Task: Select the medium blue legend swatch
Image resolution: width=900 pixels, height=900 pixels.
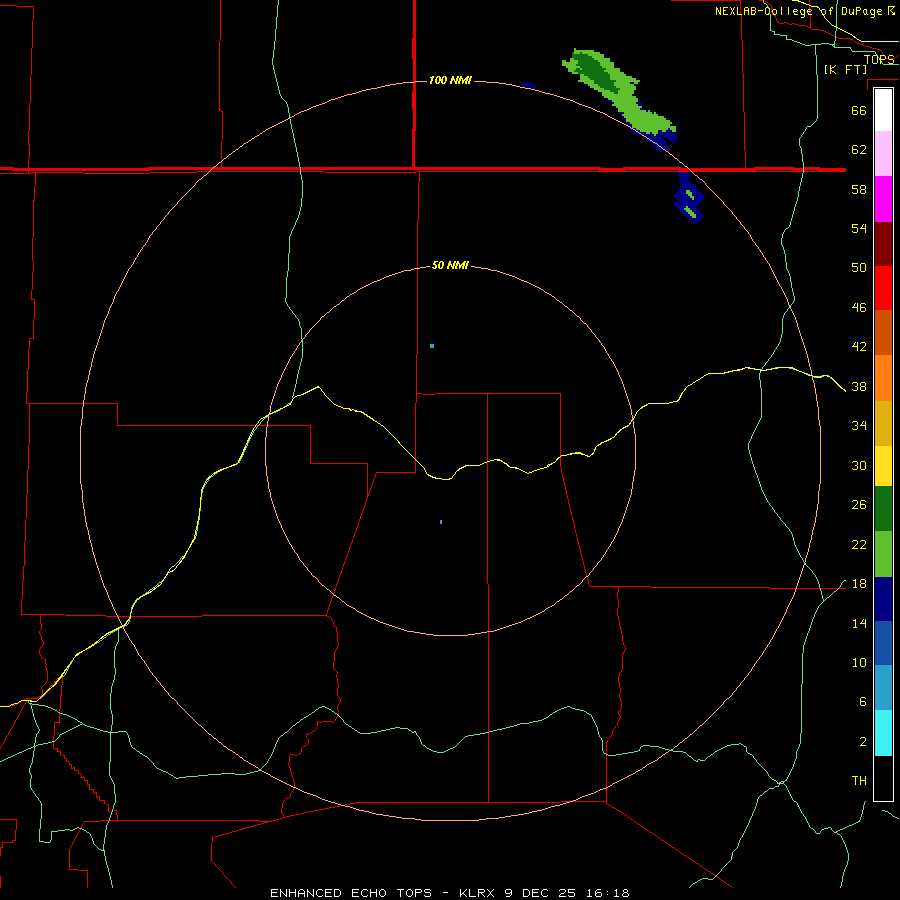Action: pyautogui.click(x=883, y=643)
